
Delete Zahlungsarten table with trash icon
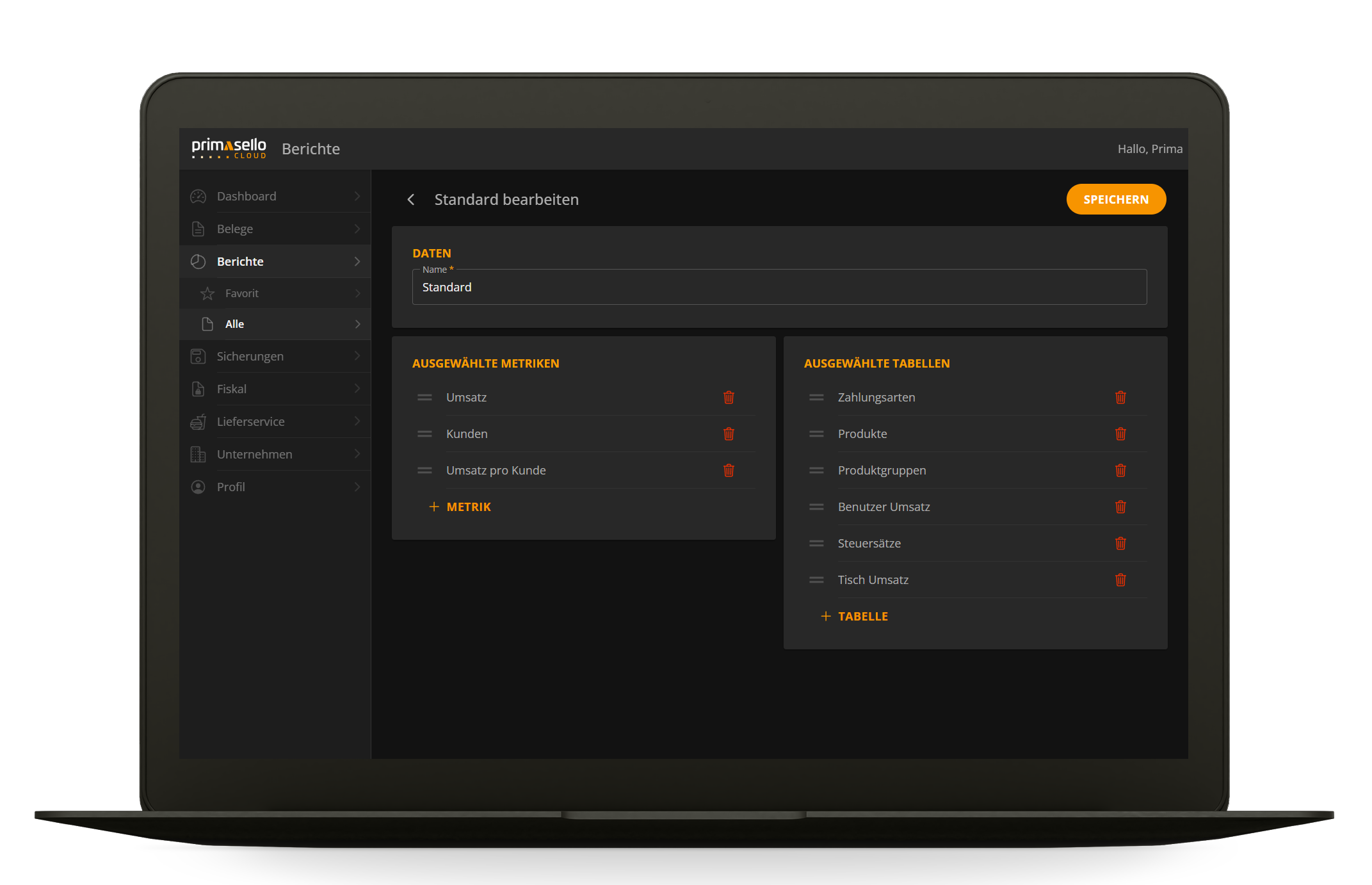point(1120,397)
